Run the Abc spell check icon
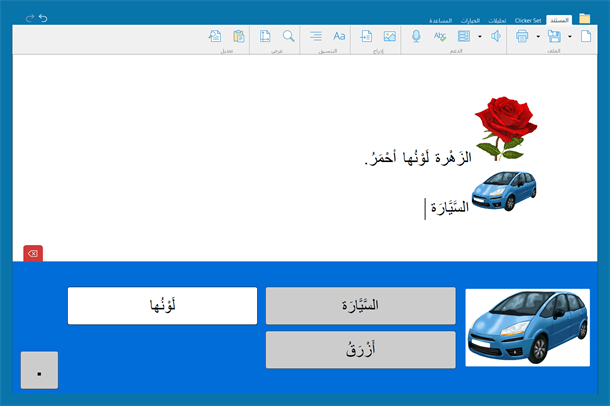610x406 pixels. (x=440, y=36)
